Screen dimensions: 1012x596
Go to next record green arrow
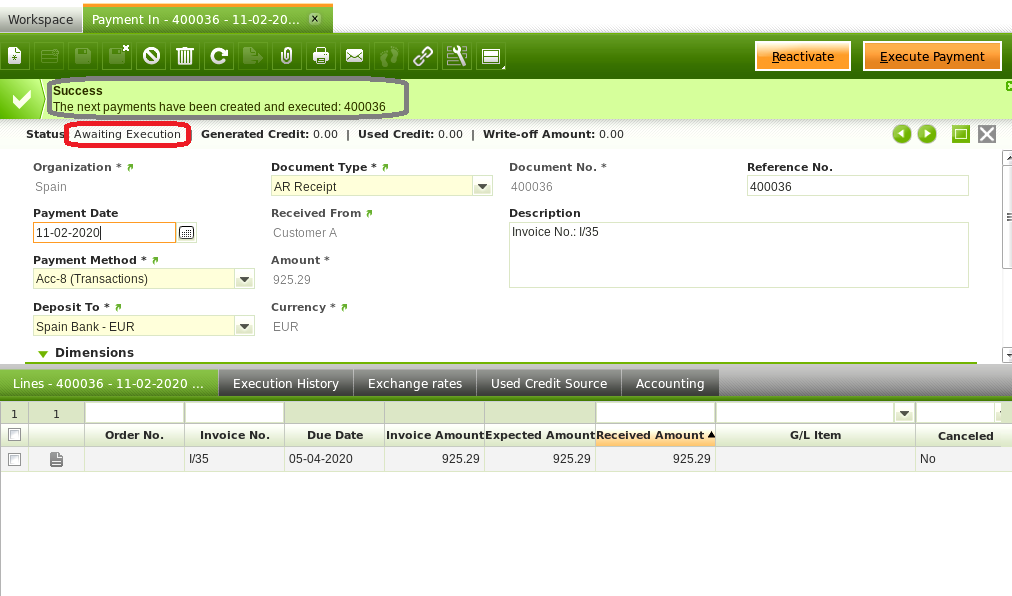927,134
